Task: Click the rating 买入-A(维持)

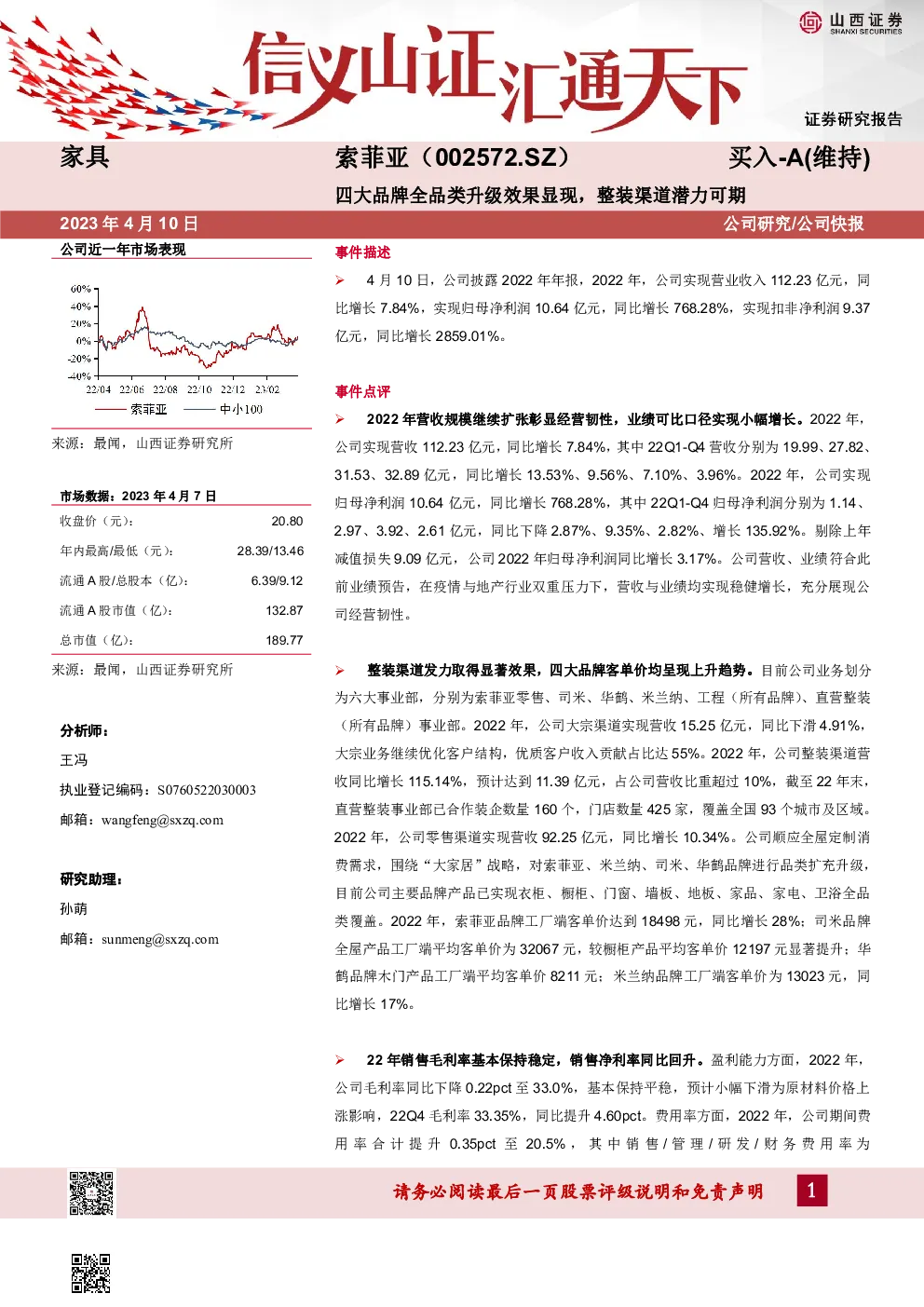Action: point(799,157)
